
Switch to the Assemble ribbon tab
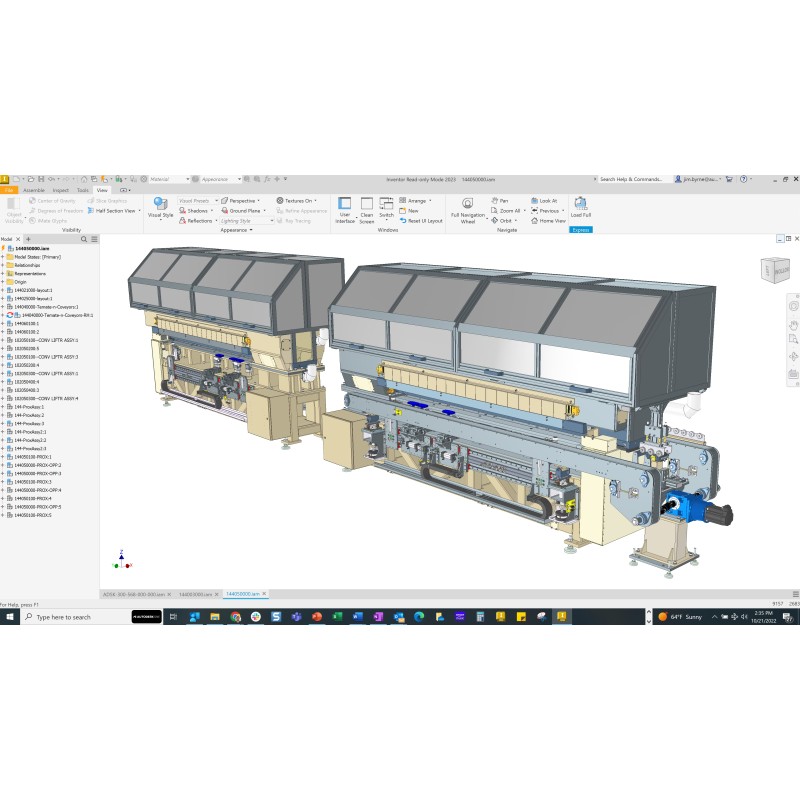(33, 190)
